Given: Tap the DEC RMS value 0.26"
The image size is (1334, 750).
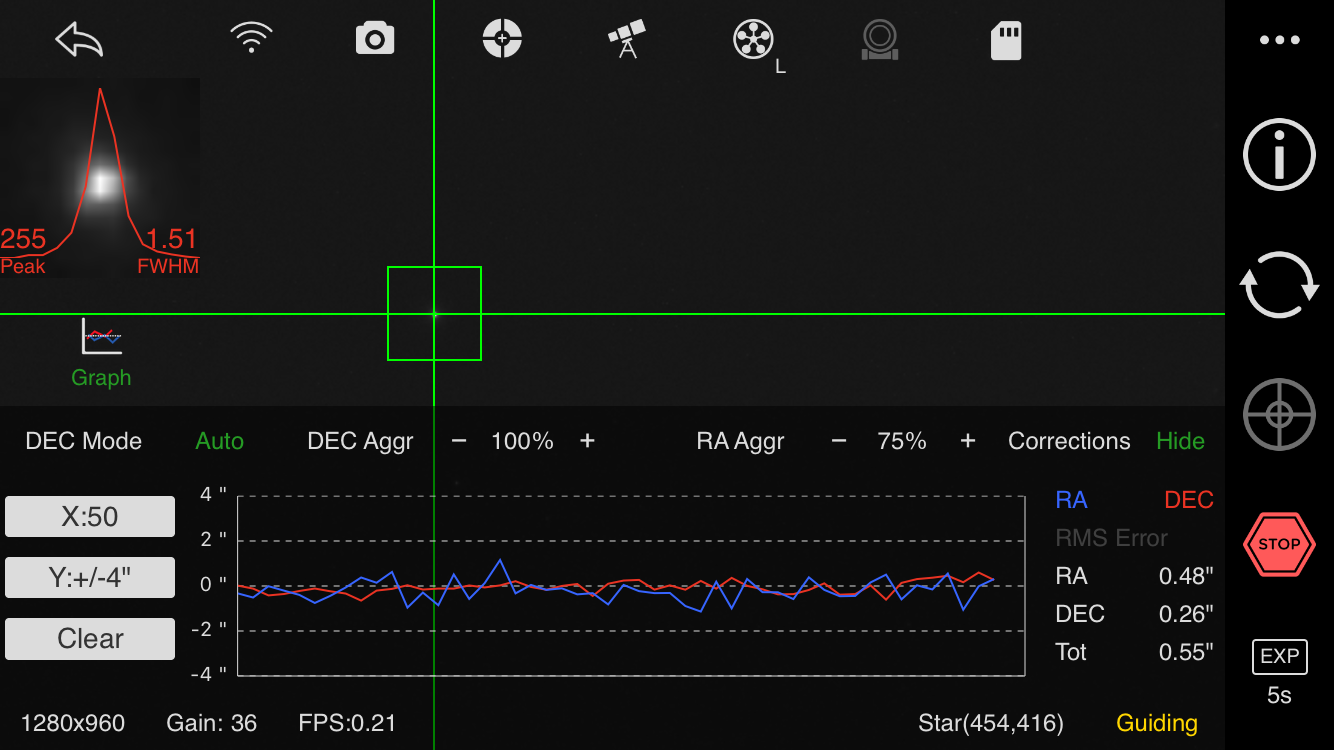Looking at the screenshot, I should [1186, 614].
